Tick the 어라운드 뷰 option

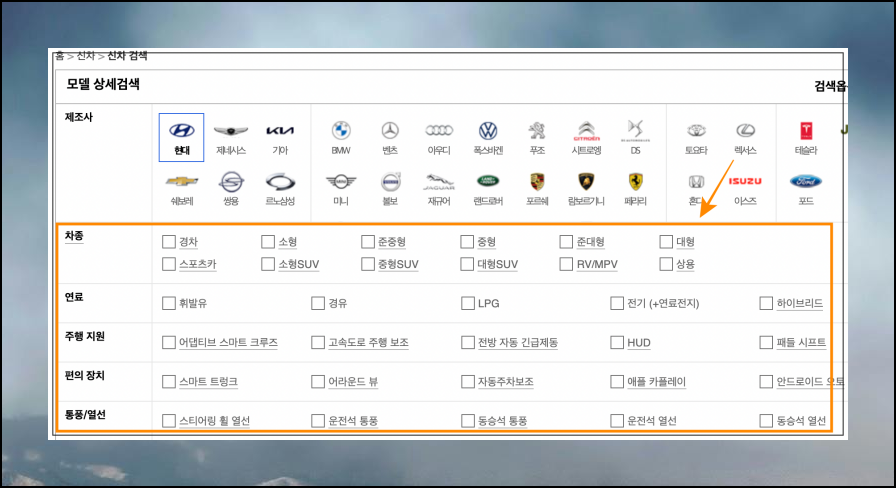(318, 381)
